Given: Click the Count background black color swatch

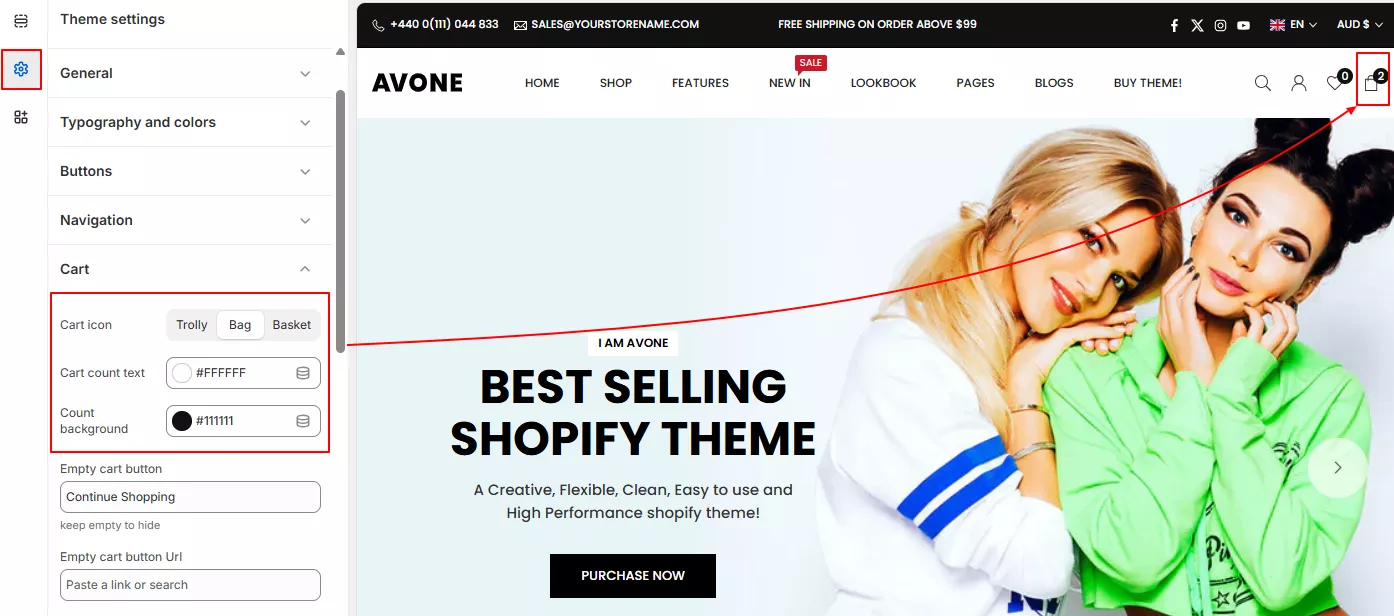Looking at the screenshot, I should point(182,421).
